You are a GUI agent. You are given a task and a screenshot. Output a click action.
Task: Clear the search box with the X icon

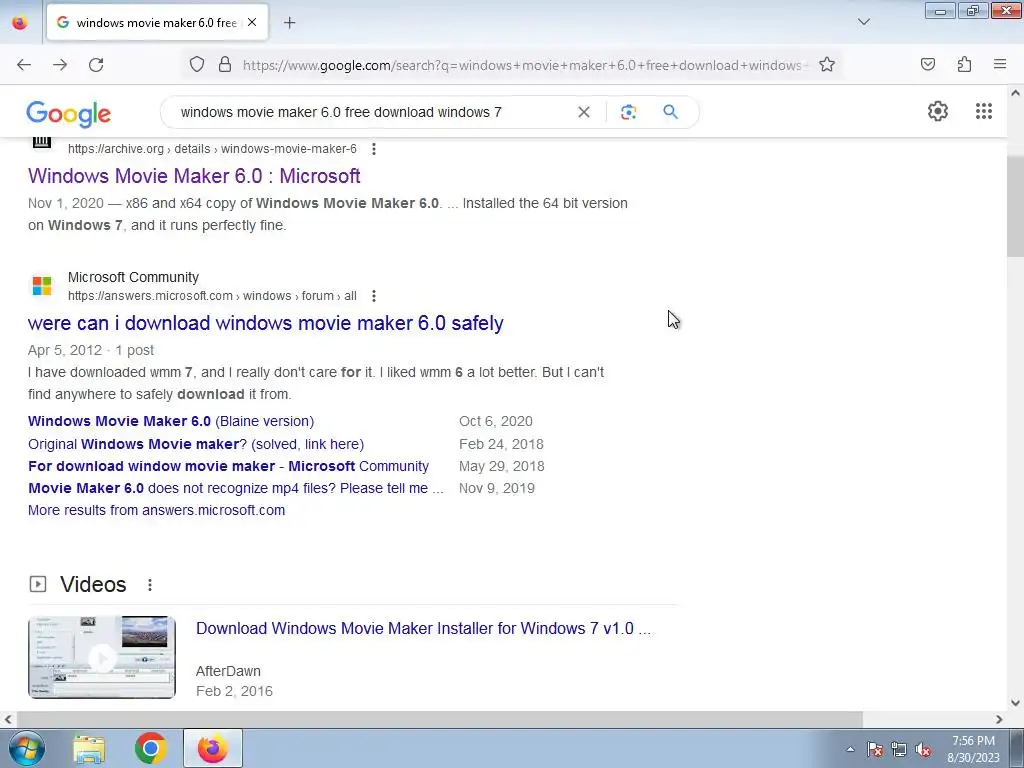pos(584,112)
